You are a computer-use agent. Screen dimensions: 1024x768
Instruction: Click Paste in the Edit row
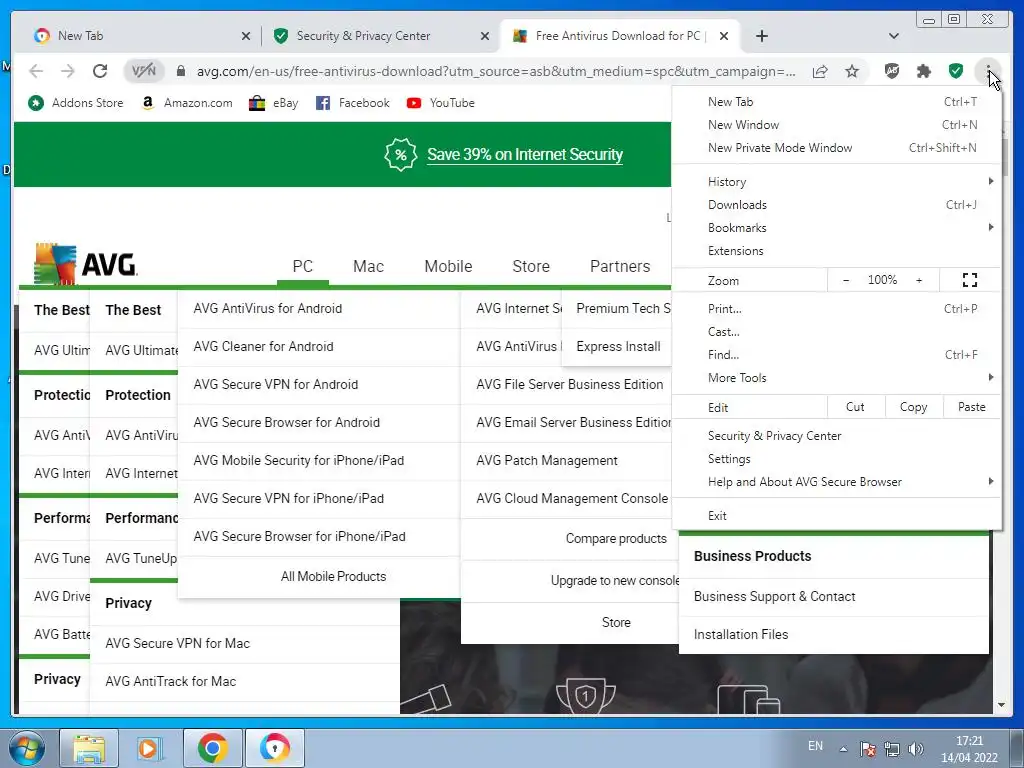[x=972, y=407]
